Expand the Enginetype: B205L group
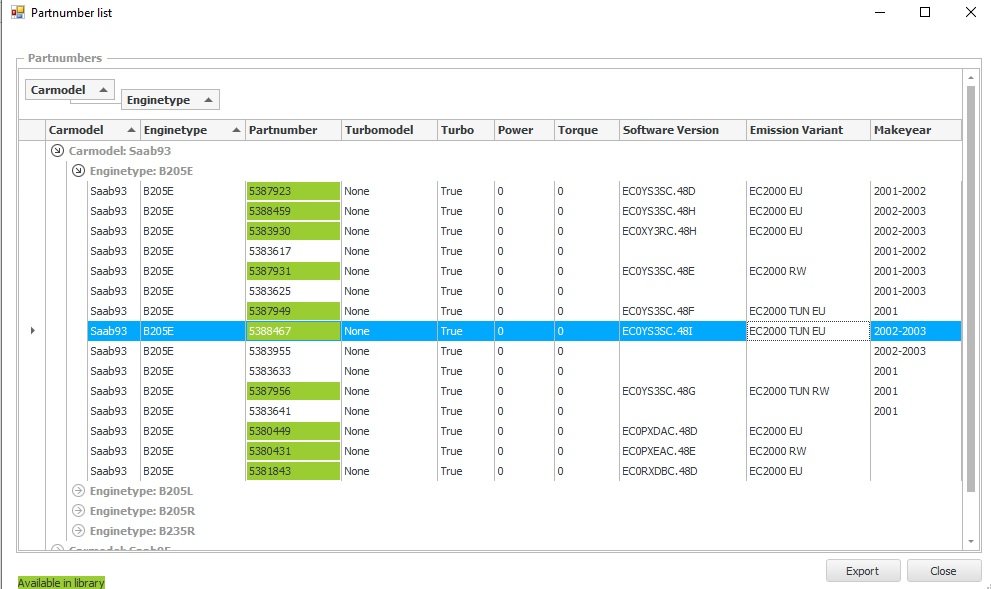Viewport: 991px width, 589px height. coord(78,490)
